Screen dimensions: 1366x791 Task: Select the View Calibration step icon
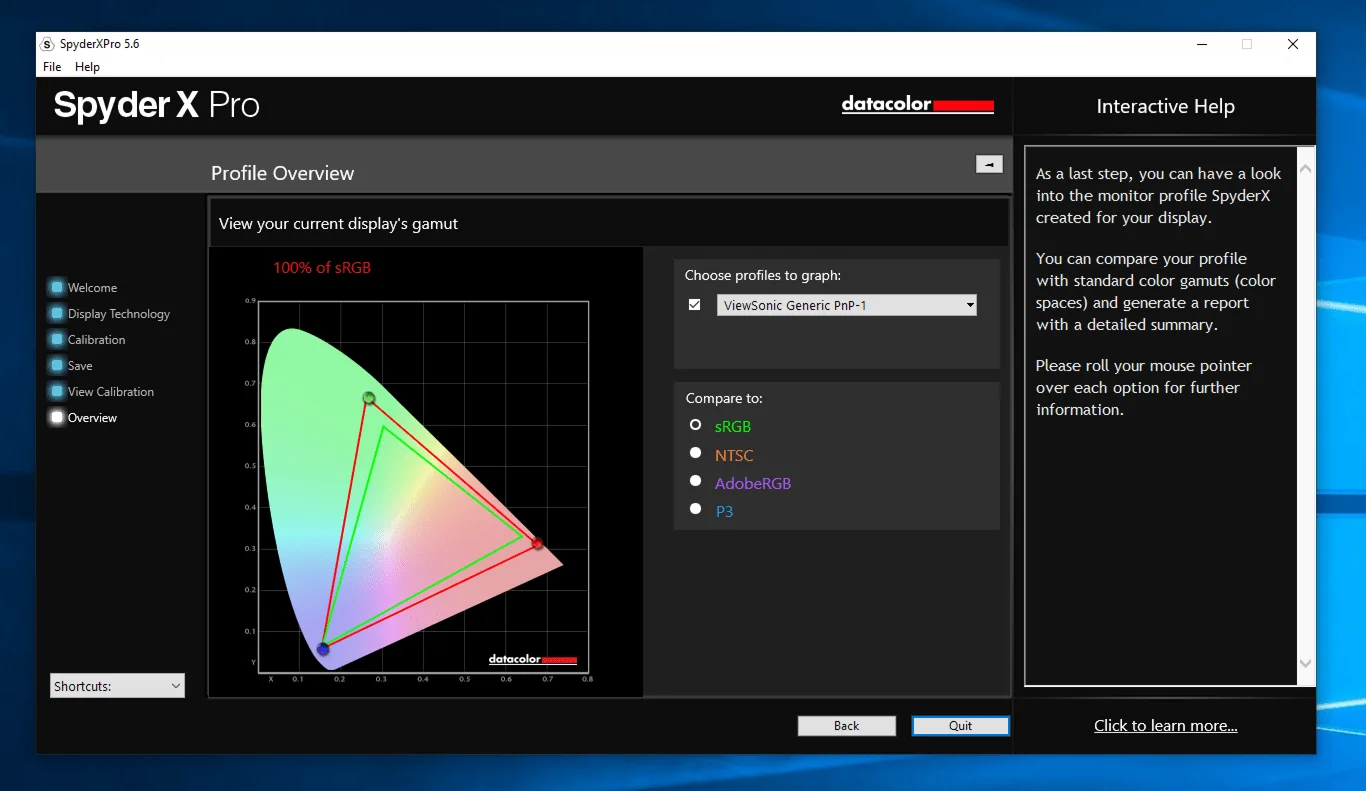[x=57, y=392]
